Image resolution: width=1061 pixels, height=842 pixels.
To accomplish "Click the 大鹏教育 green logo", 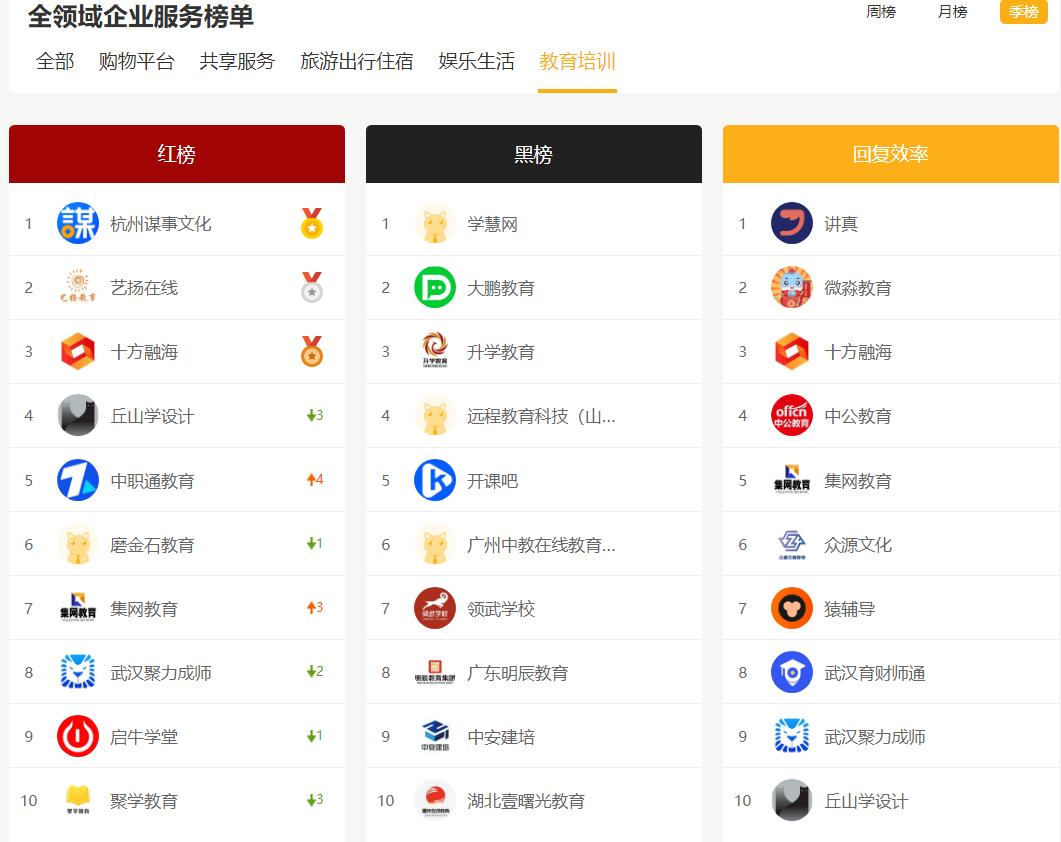I will coord(435,288).
